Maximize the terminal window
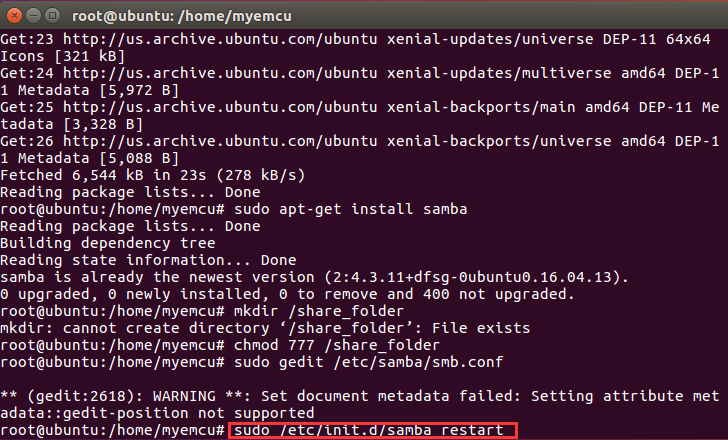The width and height of the screenshot is (728, 440). 52,16
